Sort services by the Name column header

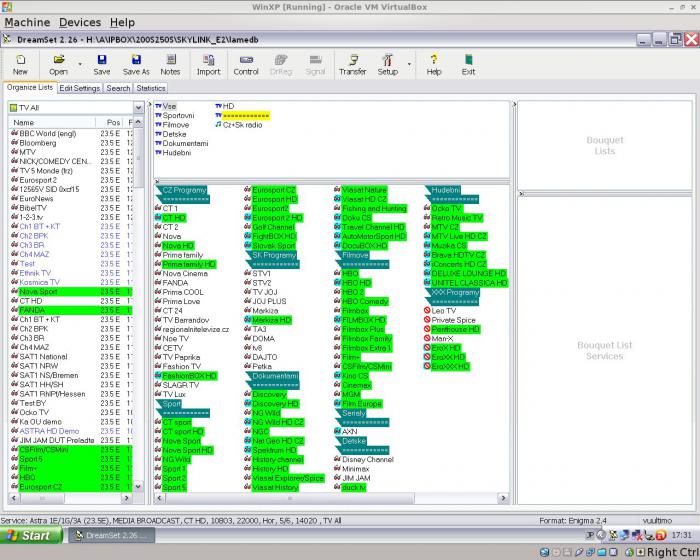tap(51, 122)
